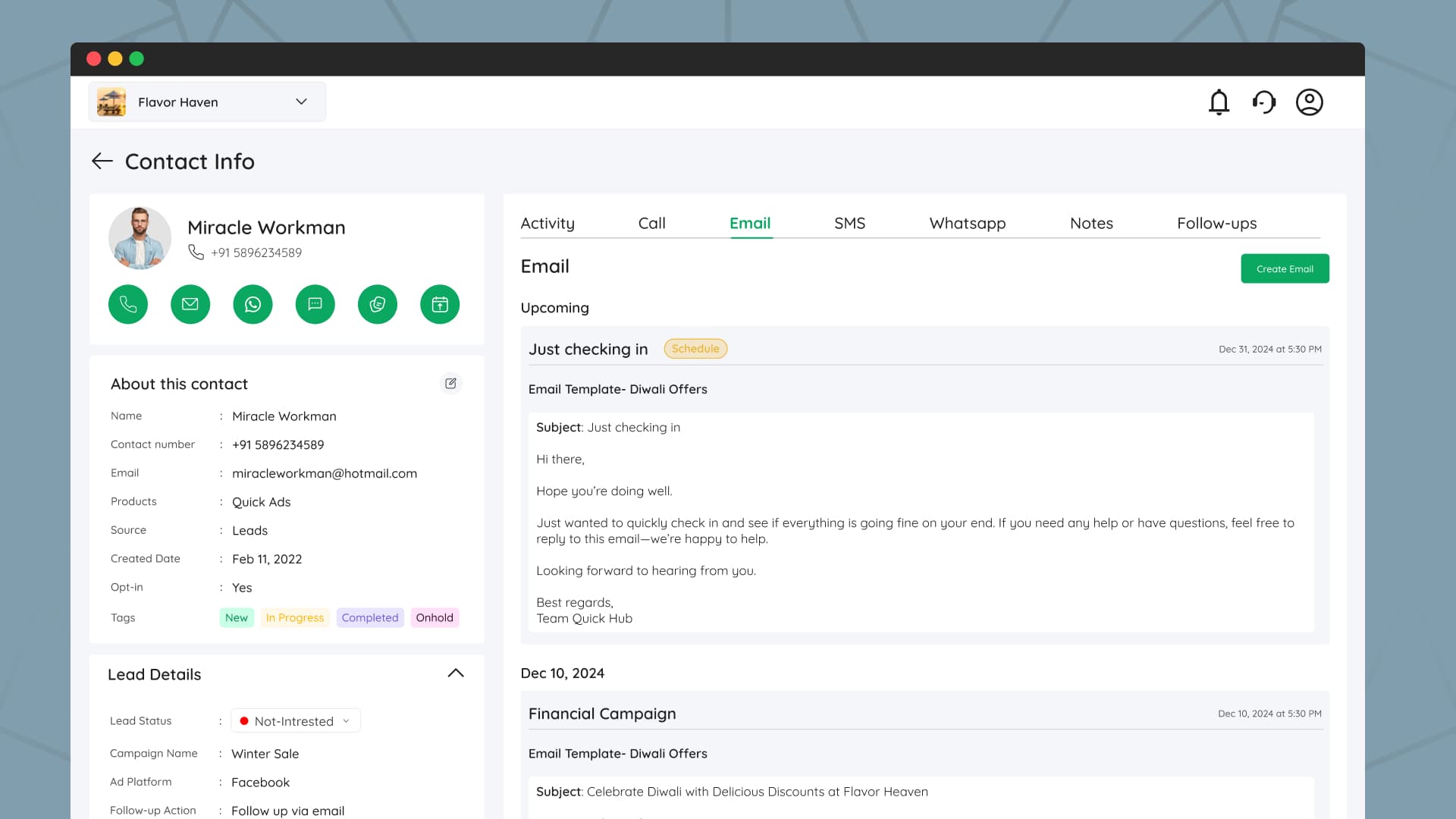Open the Follow-ups tab
The height and width of the screenshot is (819, 1456).
click(x=1216, y=223)
